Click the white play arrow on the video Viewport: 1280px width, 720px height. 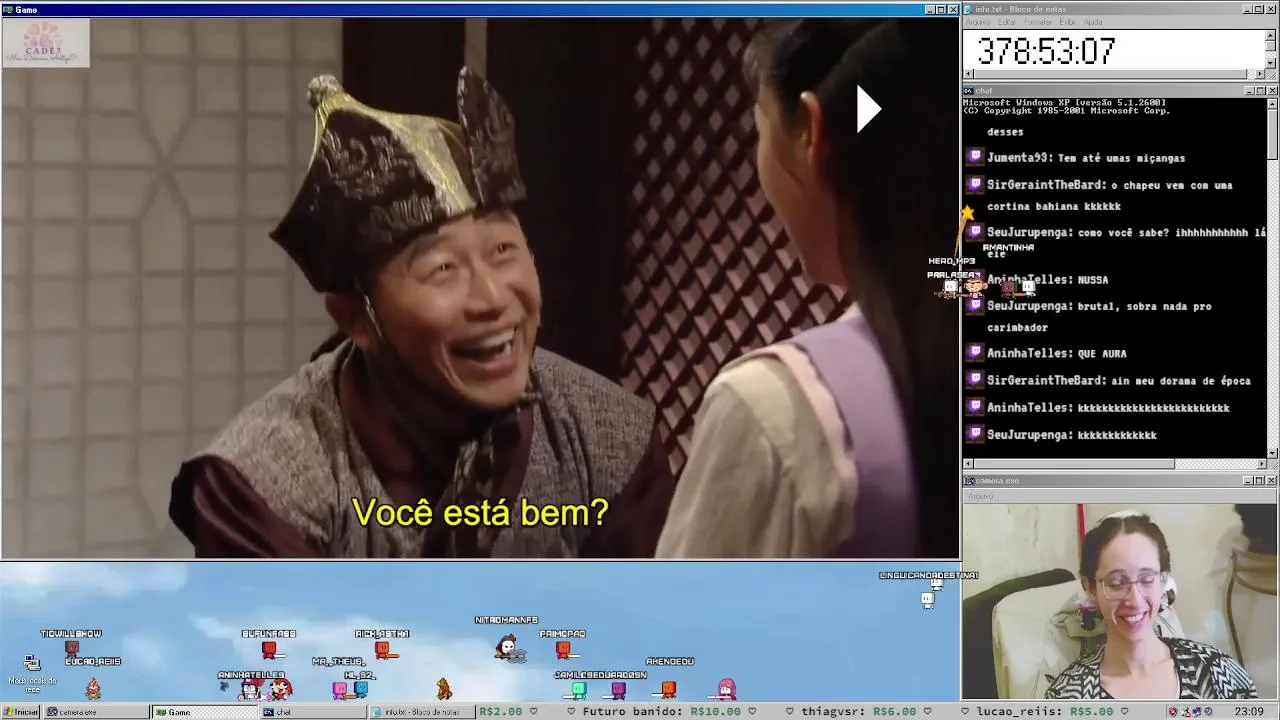[x=868, y=109]
